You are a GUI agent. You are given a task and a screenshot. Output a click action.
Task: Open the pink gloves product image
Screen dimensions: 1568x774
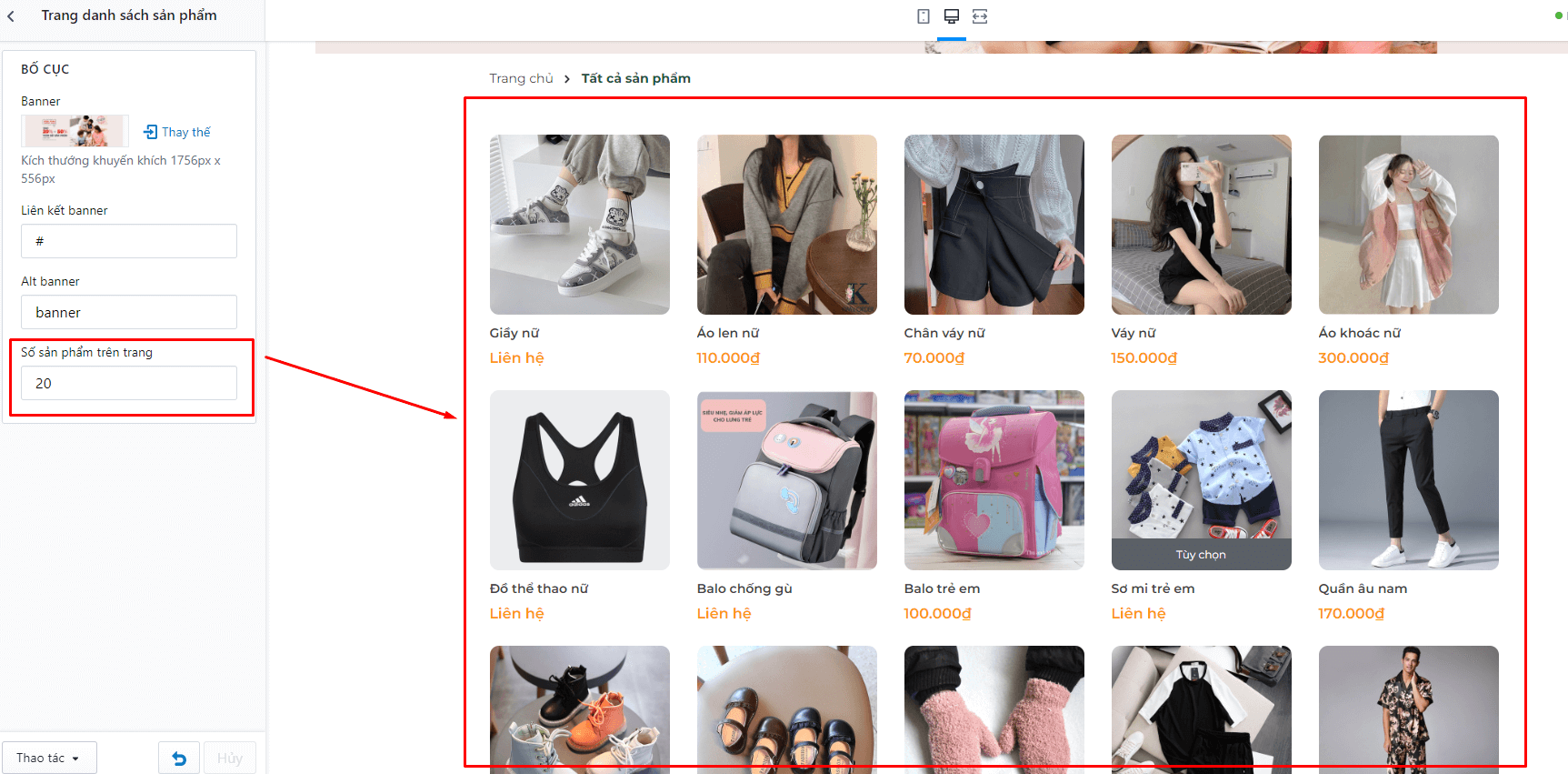point(994,709)
